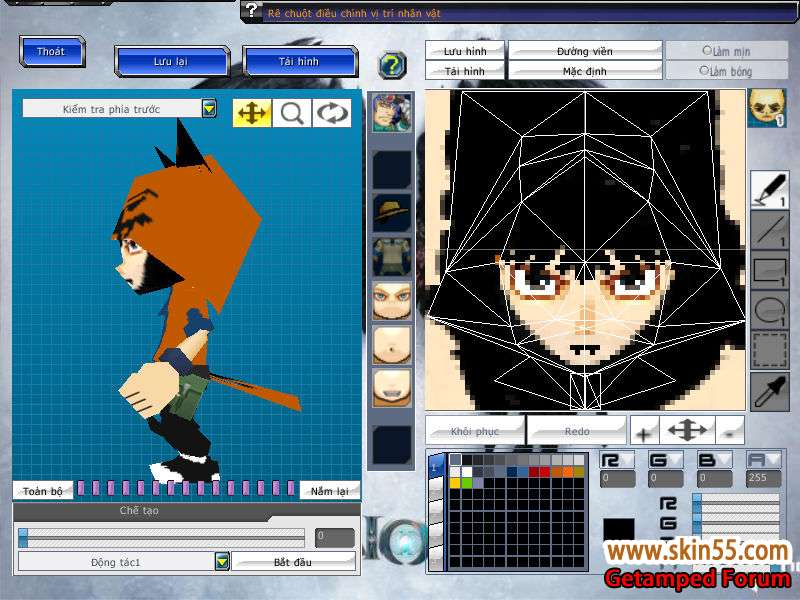Select the full character portrait part
The width and height of the screenshot is (800, 600).
click(392, 113)
